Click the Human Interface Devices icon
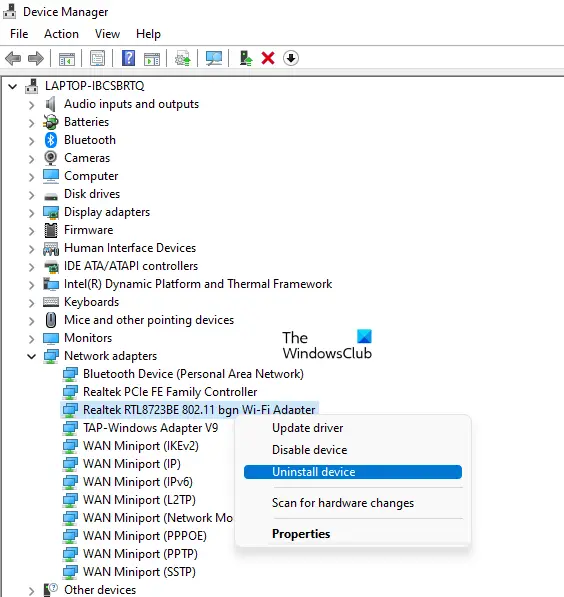The image size is (564, 597). (x=51, y=248)
